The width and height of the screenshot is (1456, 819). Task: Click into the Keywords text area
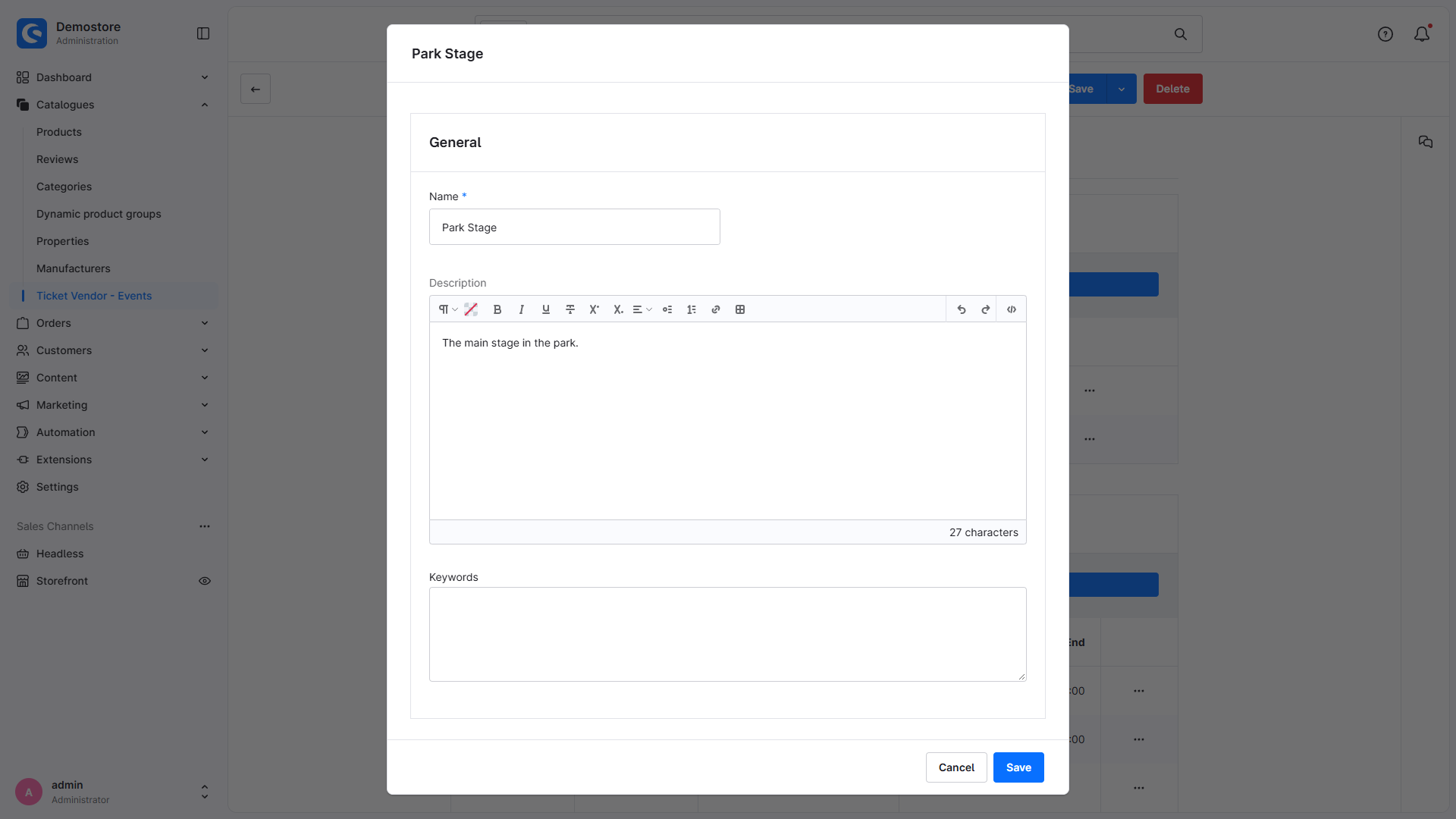(728, 634)
